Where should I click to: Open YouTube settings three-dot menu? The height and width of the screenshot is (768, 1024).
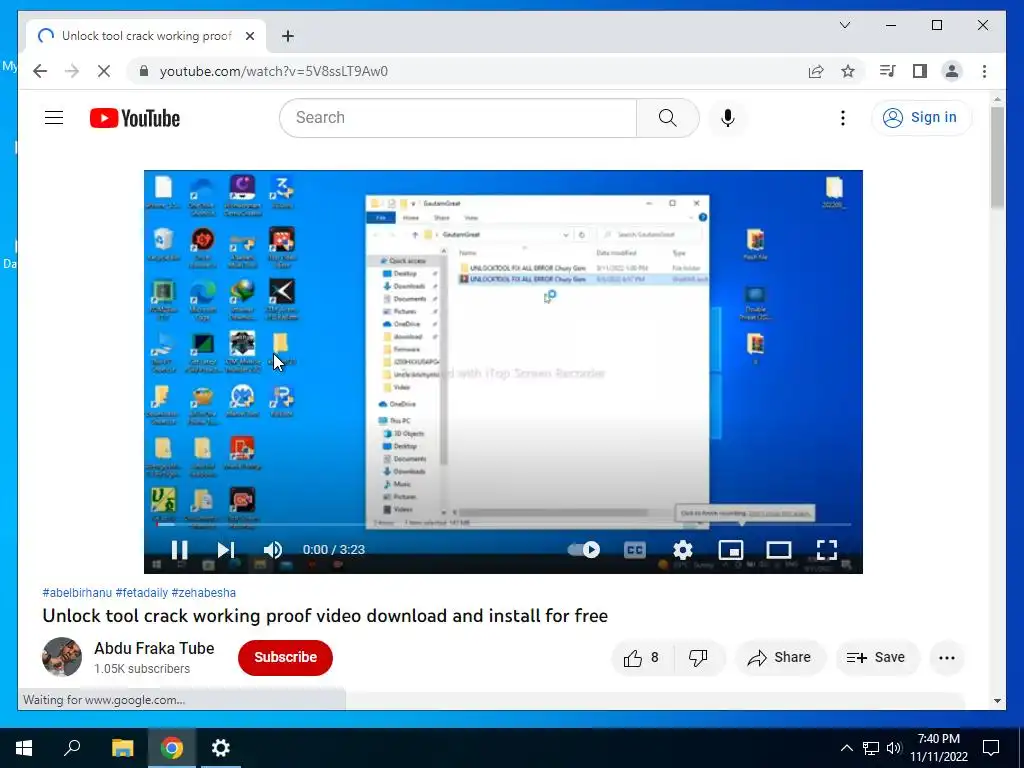[842, 118]
